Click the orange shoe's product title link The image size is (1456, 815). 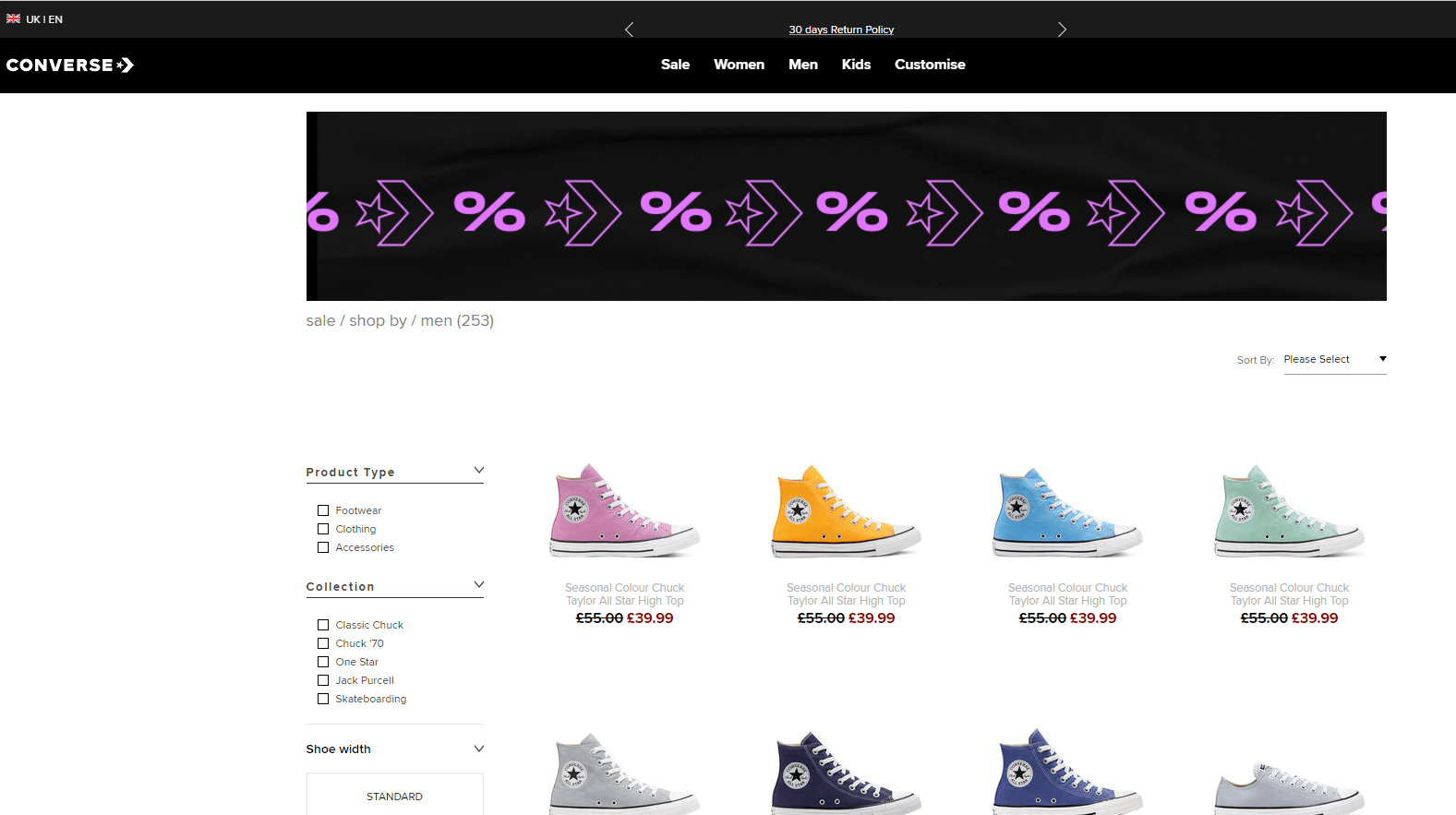click(x=847, y=594)
